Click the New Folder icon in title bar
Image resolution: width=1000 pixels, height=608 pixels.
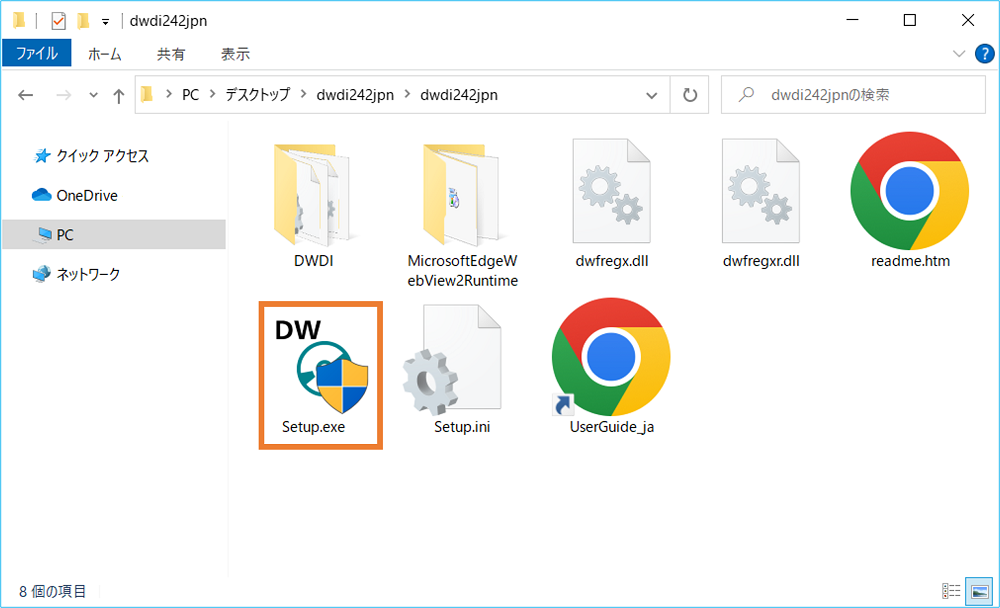(83, 21)
